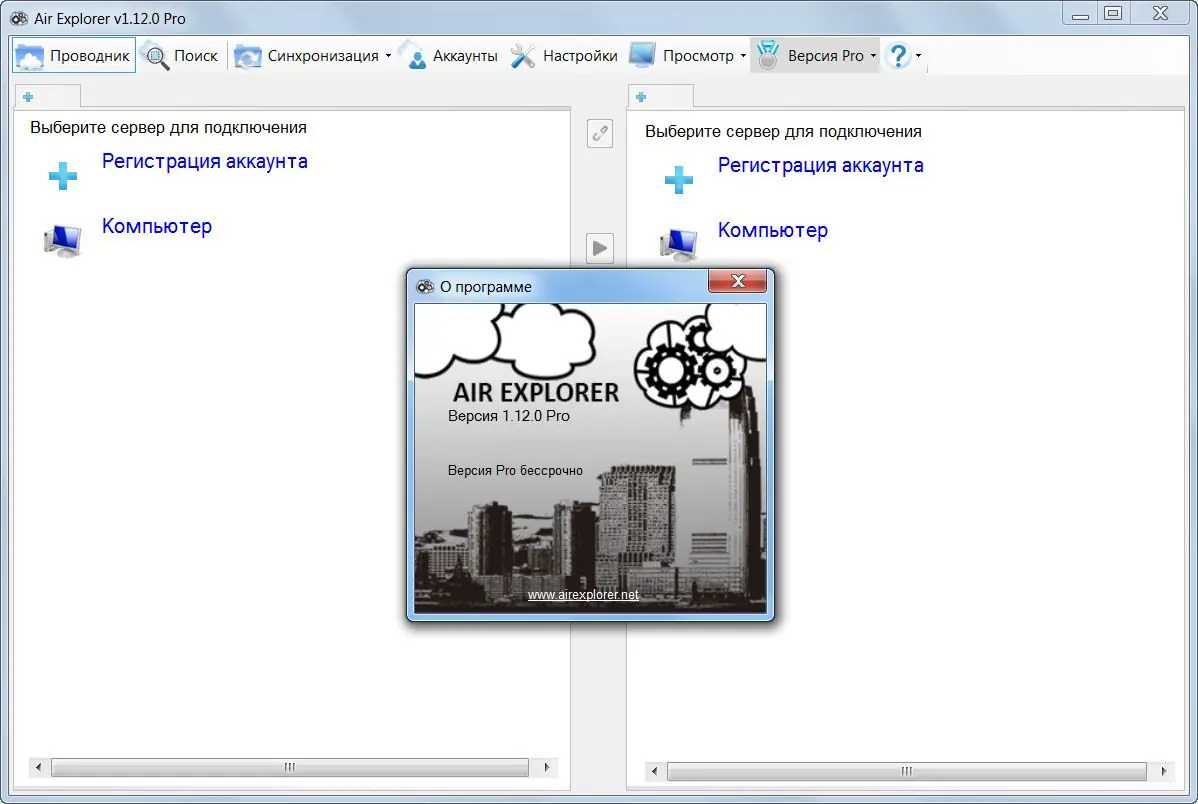
Task: Select Компьютер in the left pane
Action: pos(157,226)
